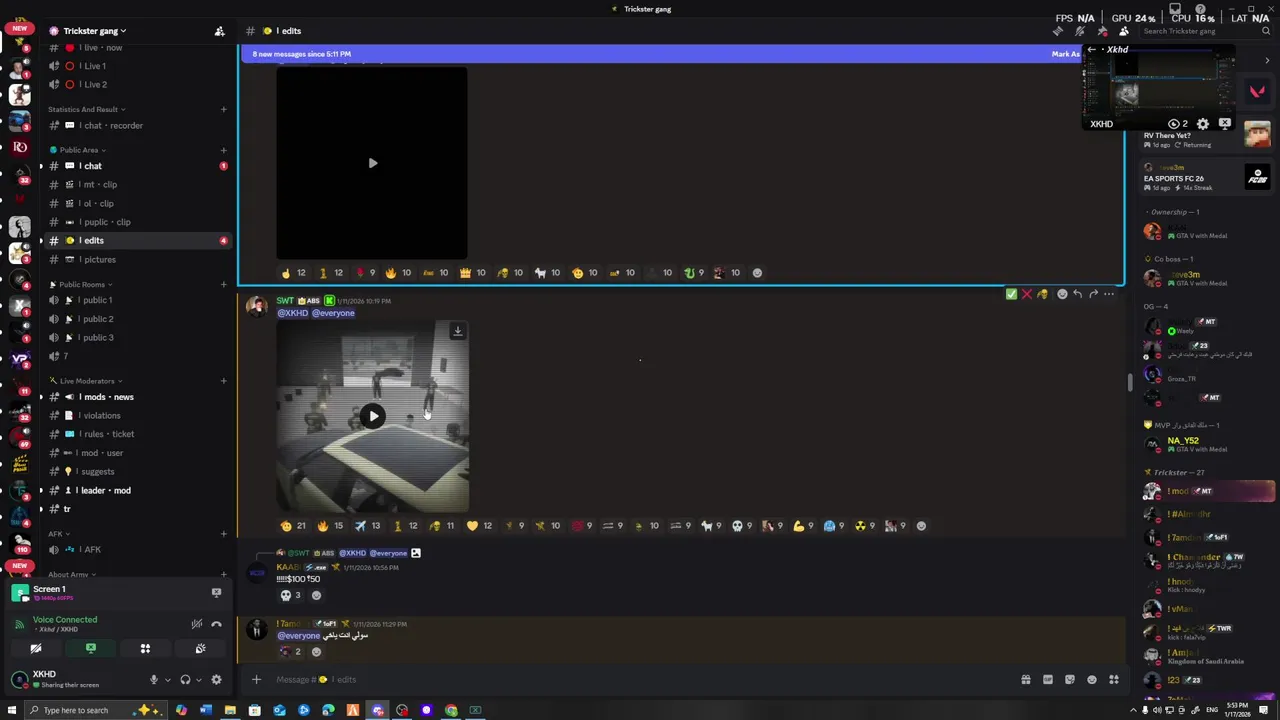This screenshot has width=1280, height=720.
Task: Toggle the yellow heart reaction with 12
Action: point(479,526)
